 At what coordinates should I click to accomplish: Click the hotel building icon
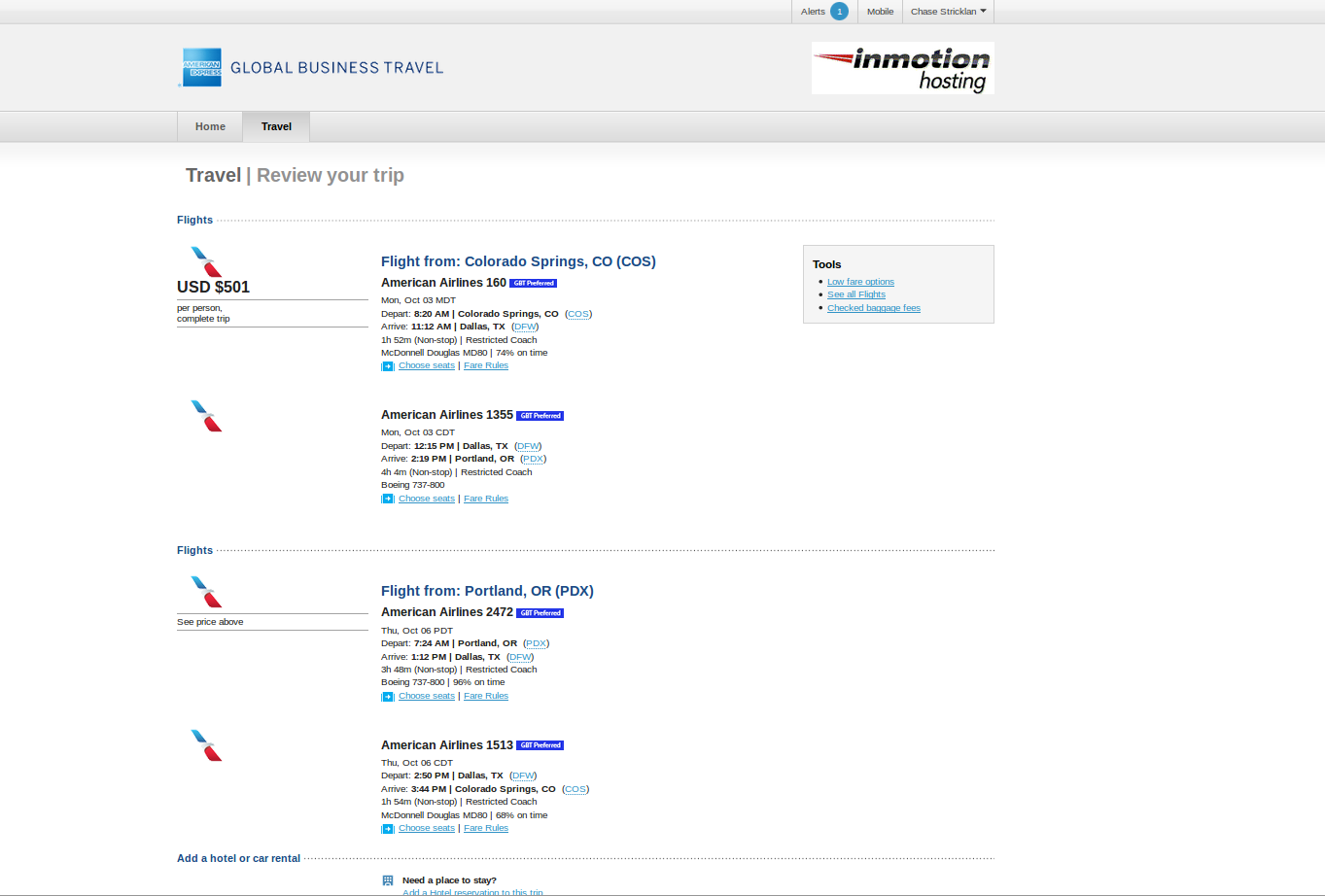pos(388,880)
